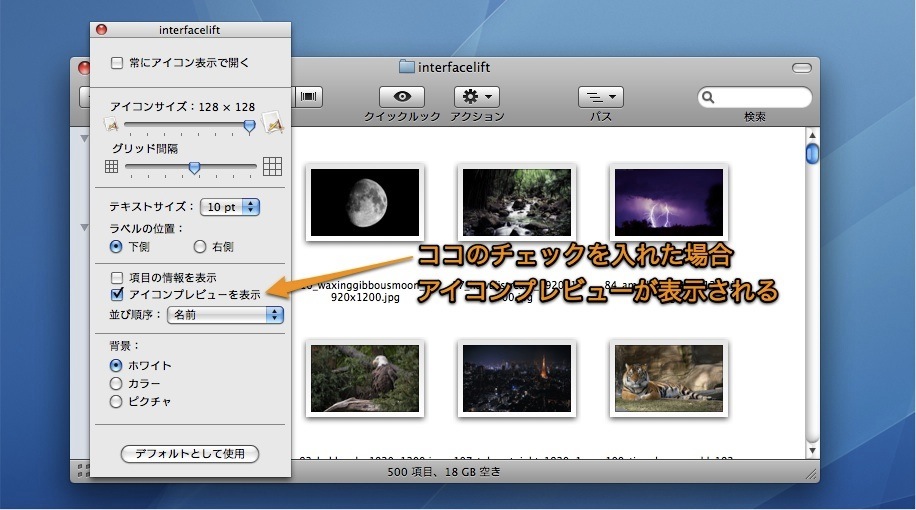Click the icon size slider handle
916x510 pixels.
tap(249, 126)
